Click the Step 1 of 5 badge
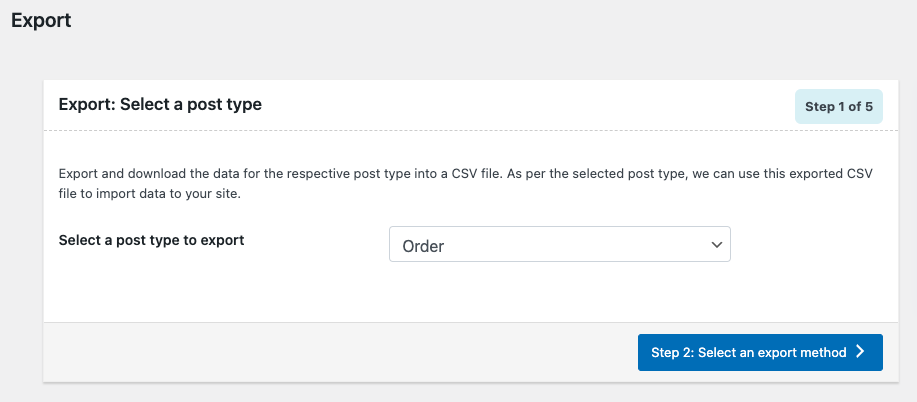The width and height of the screenshot is (917, 402). point(838,106)
